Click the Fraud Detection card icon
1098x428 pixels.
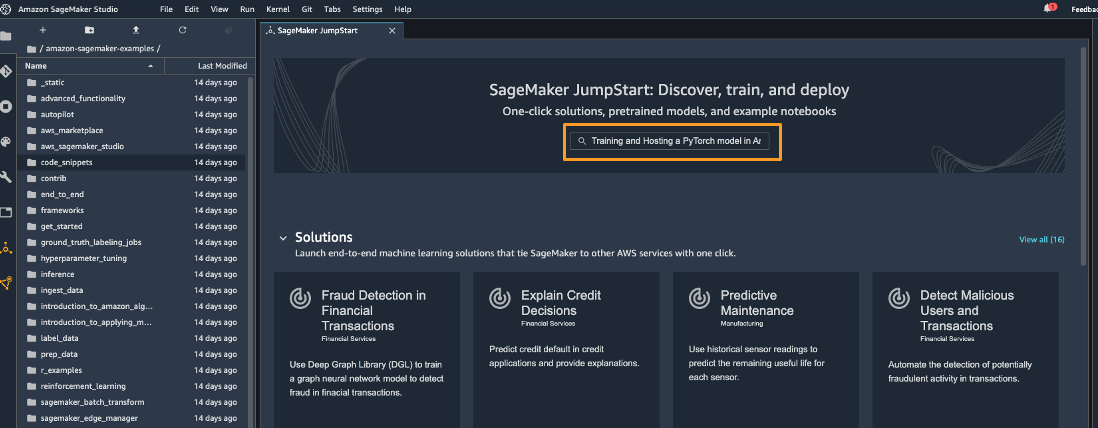click(x=300, y=298)
